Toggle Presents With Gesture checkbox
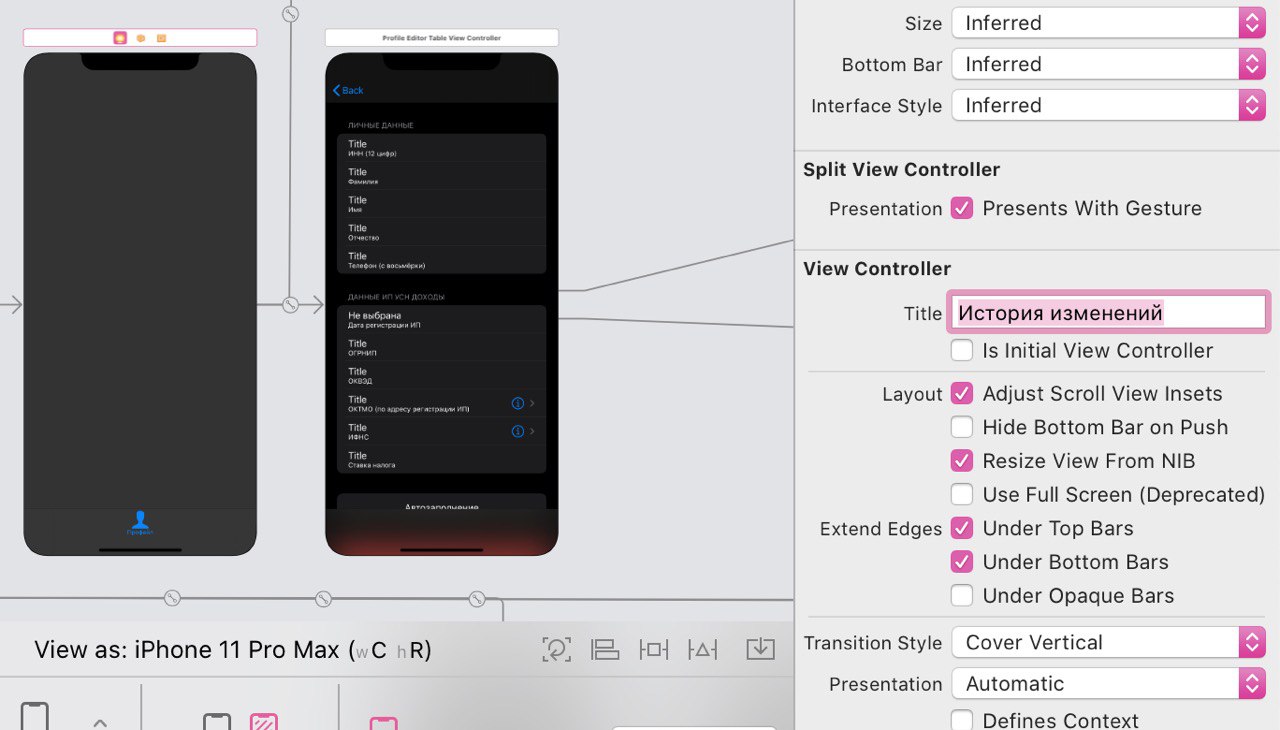 [x=962, y=208]
